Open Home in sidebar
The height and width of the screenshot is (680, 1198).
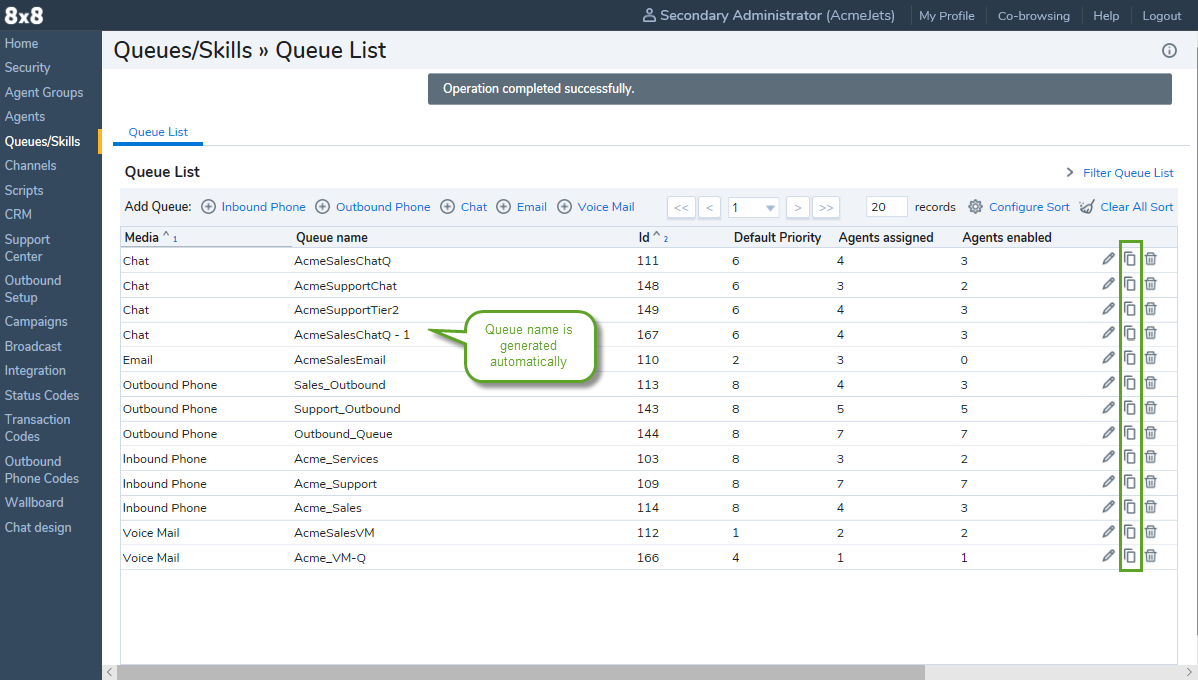point(21,44)
